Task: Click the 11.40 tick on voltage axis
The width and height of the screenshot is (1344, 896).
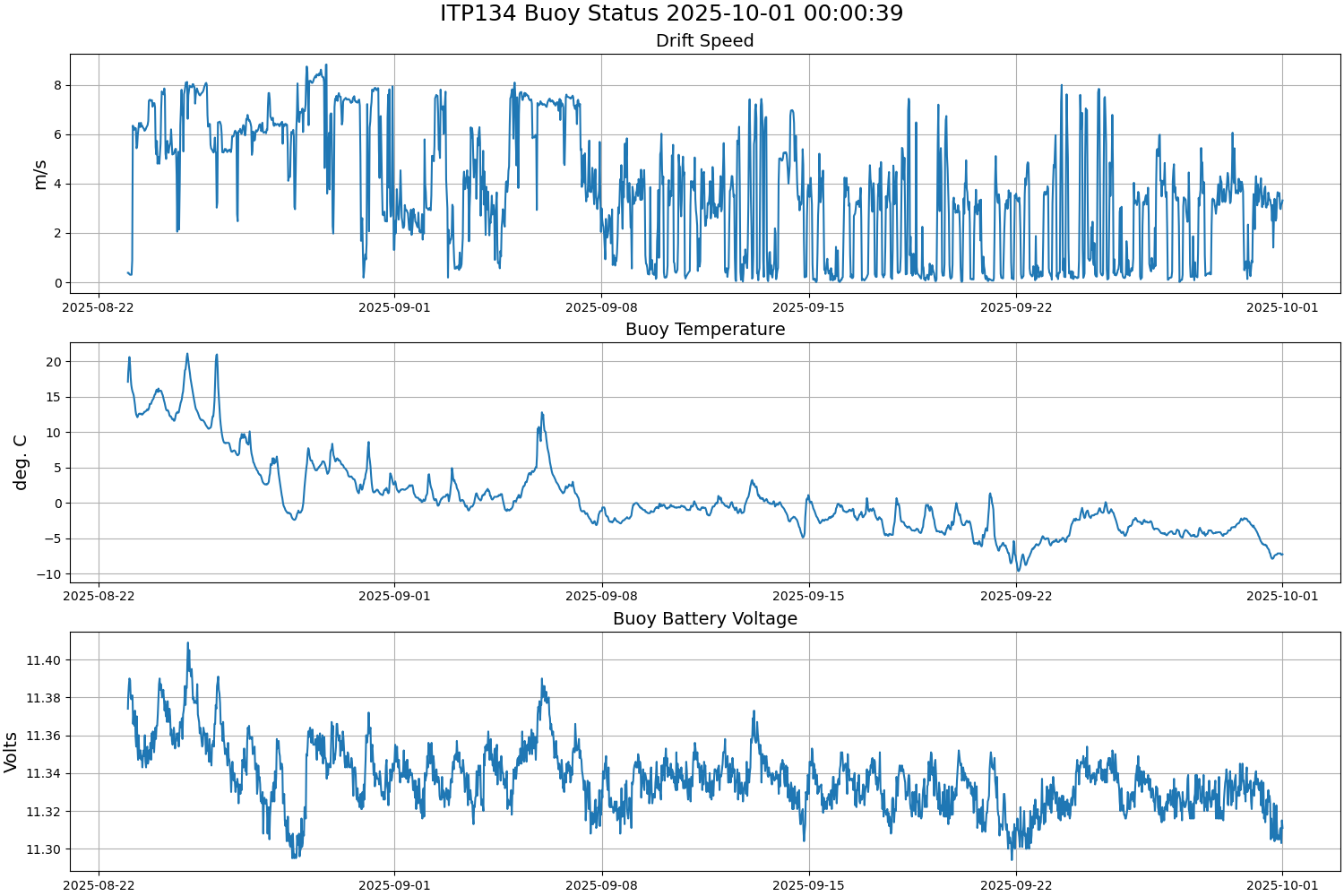Action: [x=43, y=660]
